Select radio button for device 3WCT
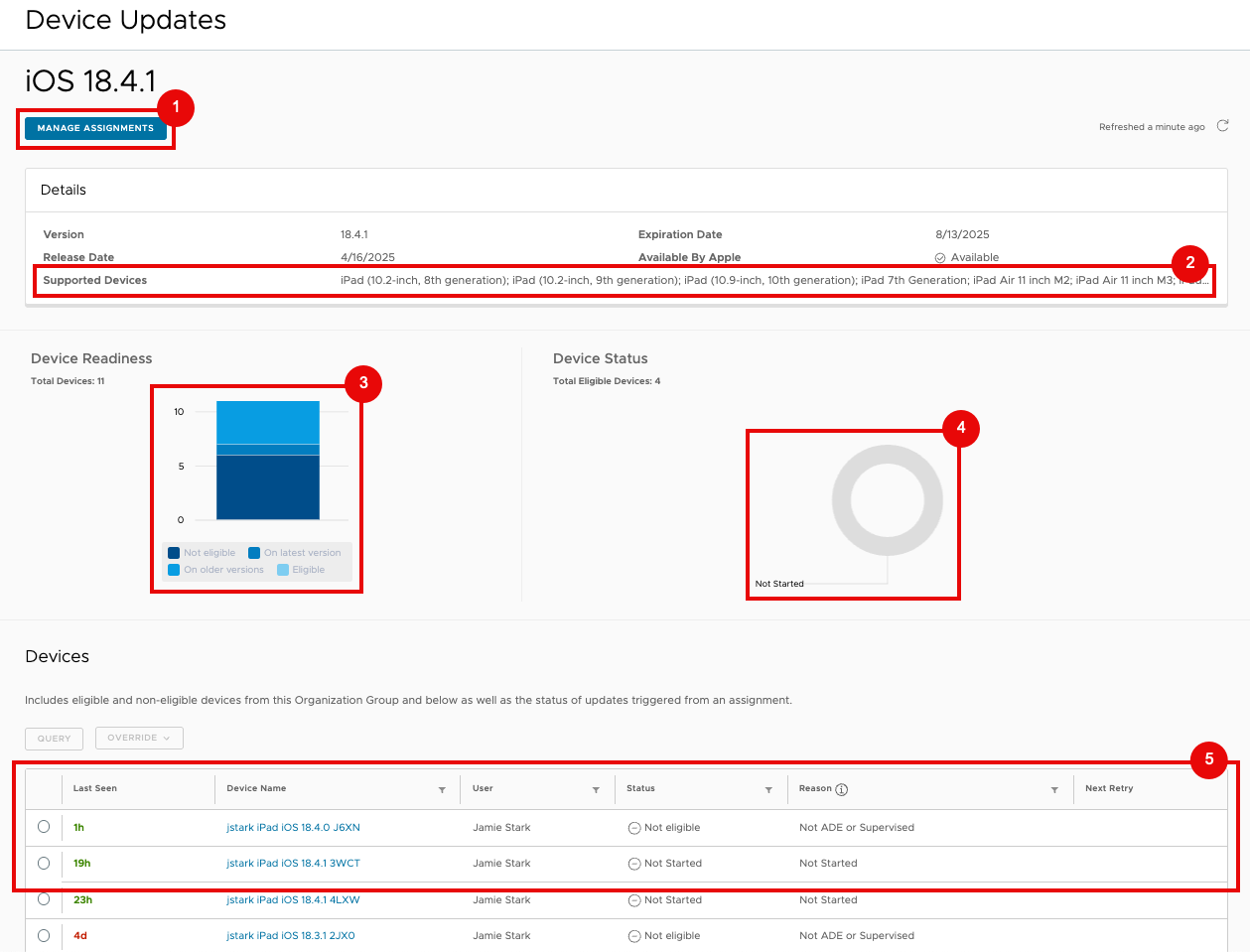The height and width of the screenshot is (952, 1250). [x=44, y=863]
